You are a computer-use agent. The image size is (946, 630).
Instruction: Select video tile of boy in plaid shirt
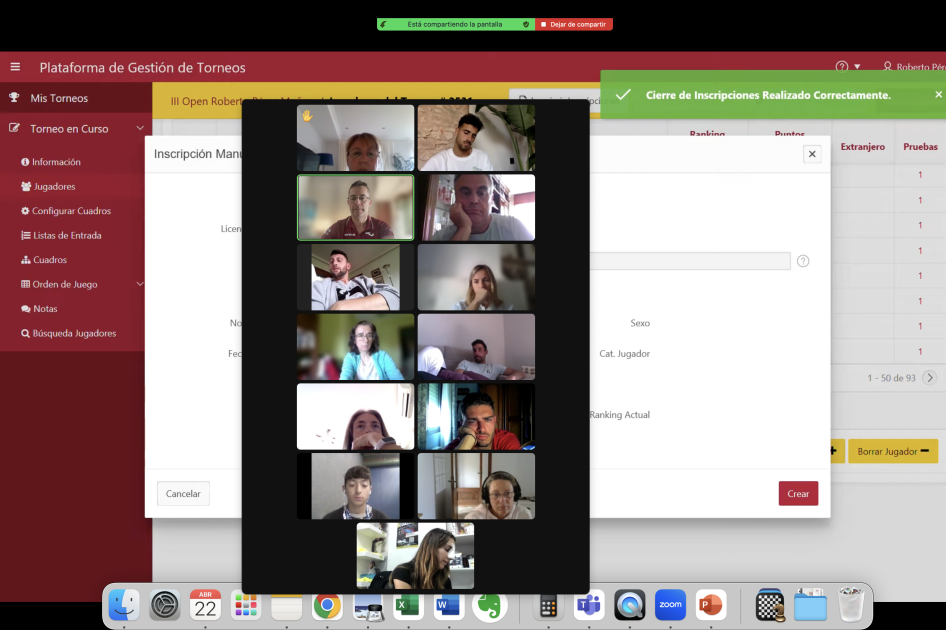tap(355, 486)
